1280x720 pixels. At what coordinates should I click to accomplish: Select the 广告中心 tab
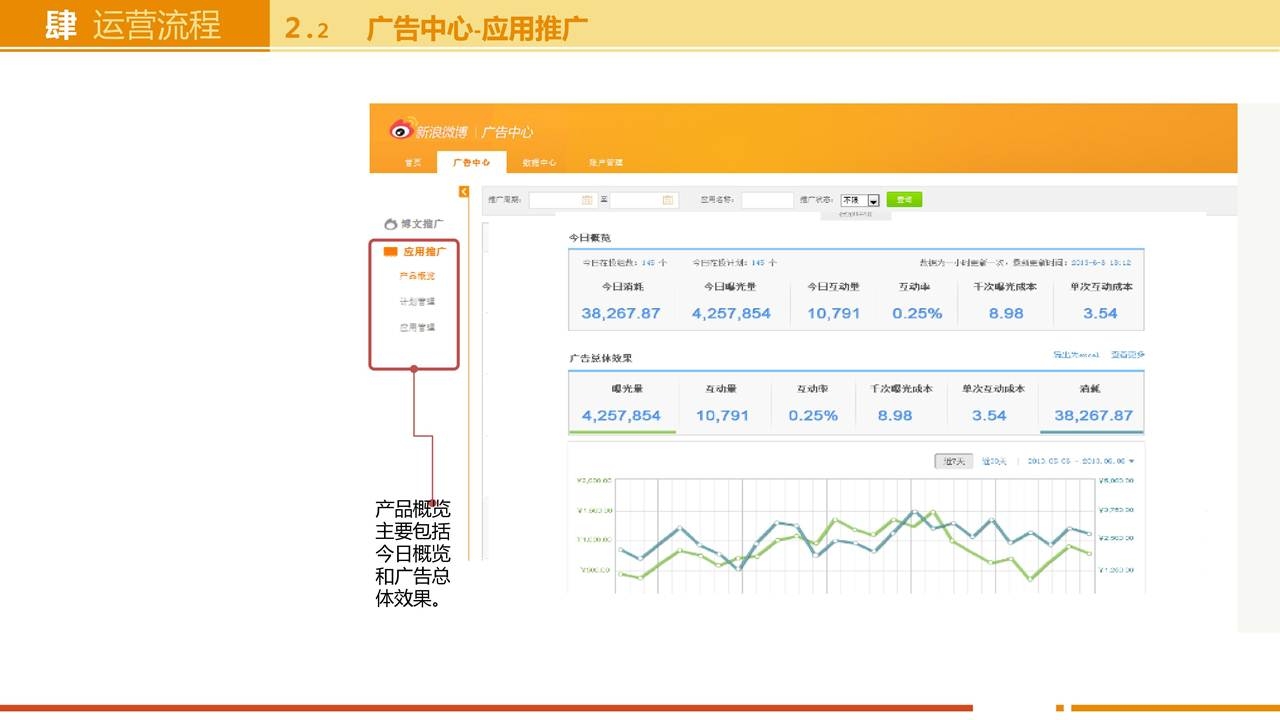click(x=471, y=163)
